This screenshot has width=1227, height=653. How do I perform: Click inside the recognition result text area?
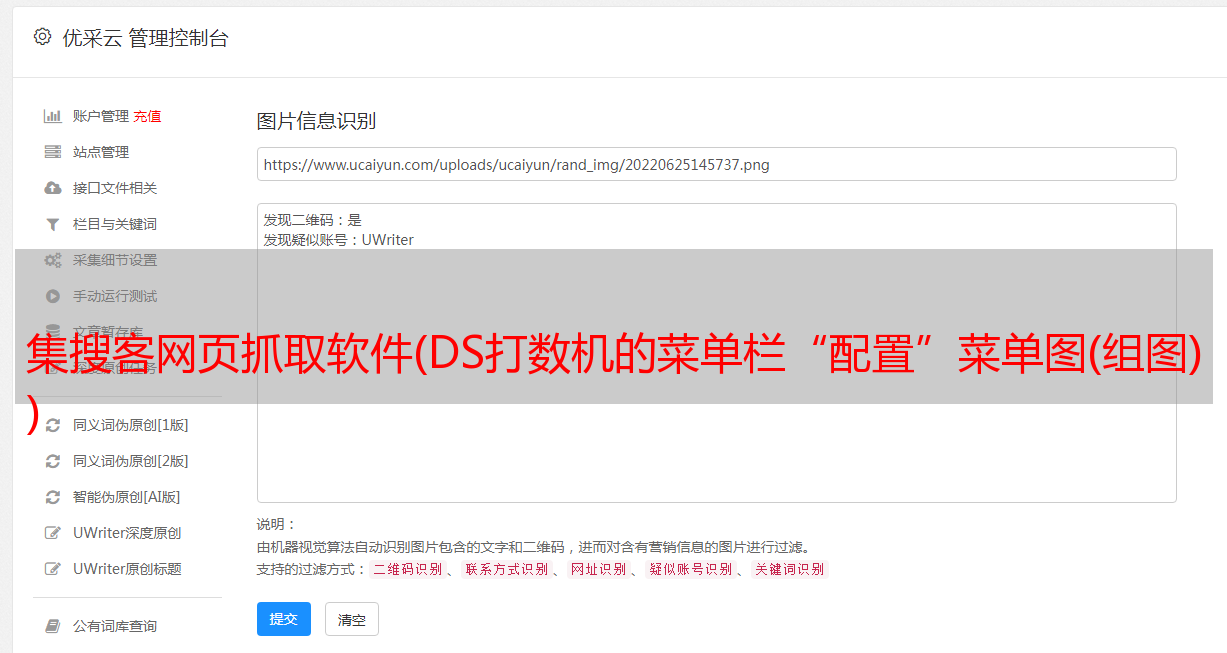(716, 352)
